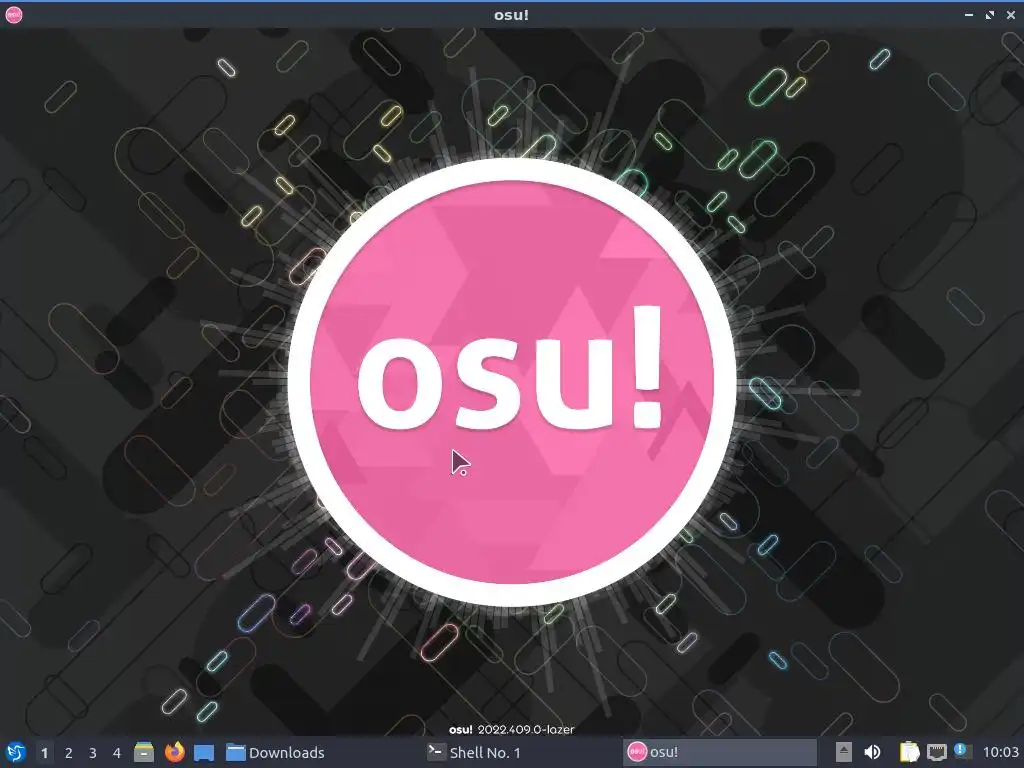Click the big pink osu! logo
This screenshot has width=1024, height=768.
[x=512, y=382]
